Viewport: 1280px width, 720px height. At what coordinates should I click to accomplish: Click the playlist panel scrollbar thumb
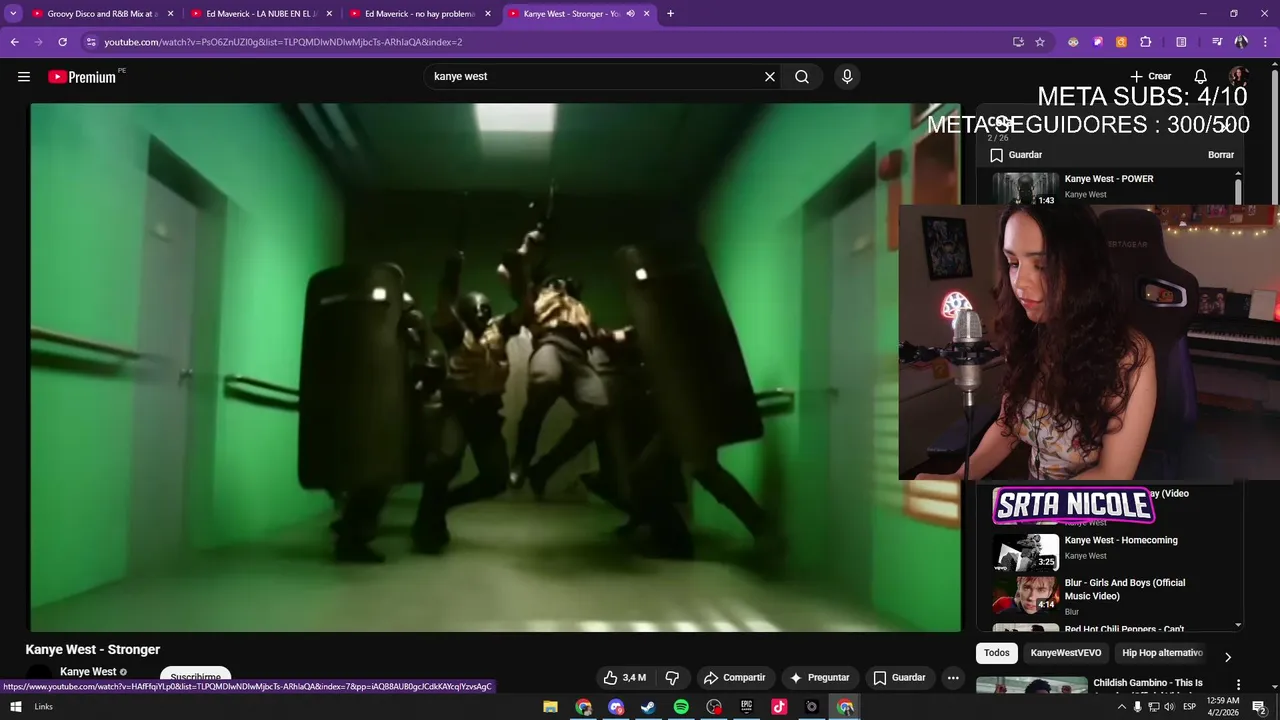click(1238, 192)
